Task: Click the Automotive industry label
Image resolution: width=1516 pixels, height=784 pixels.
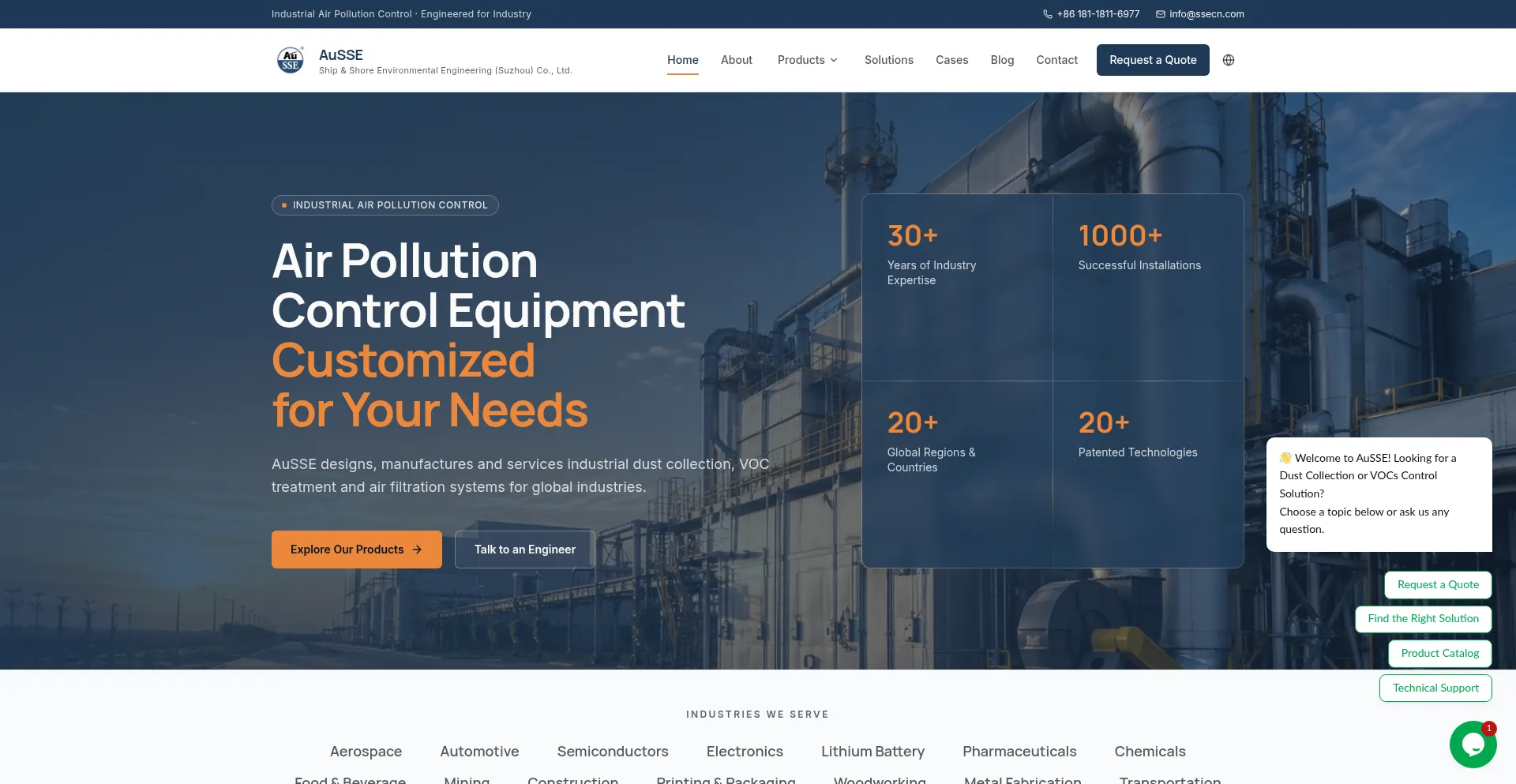Action: (479, 752)
